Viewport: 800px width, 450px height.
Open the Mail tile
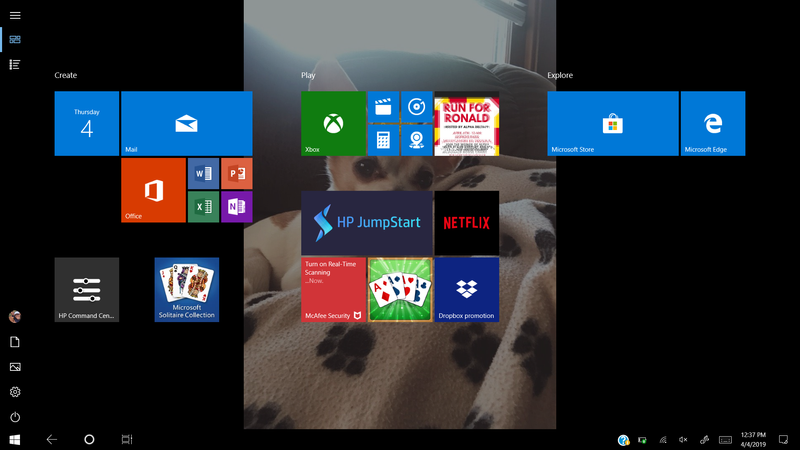click(187, 123)
